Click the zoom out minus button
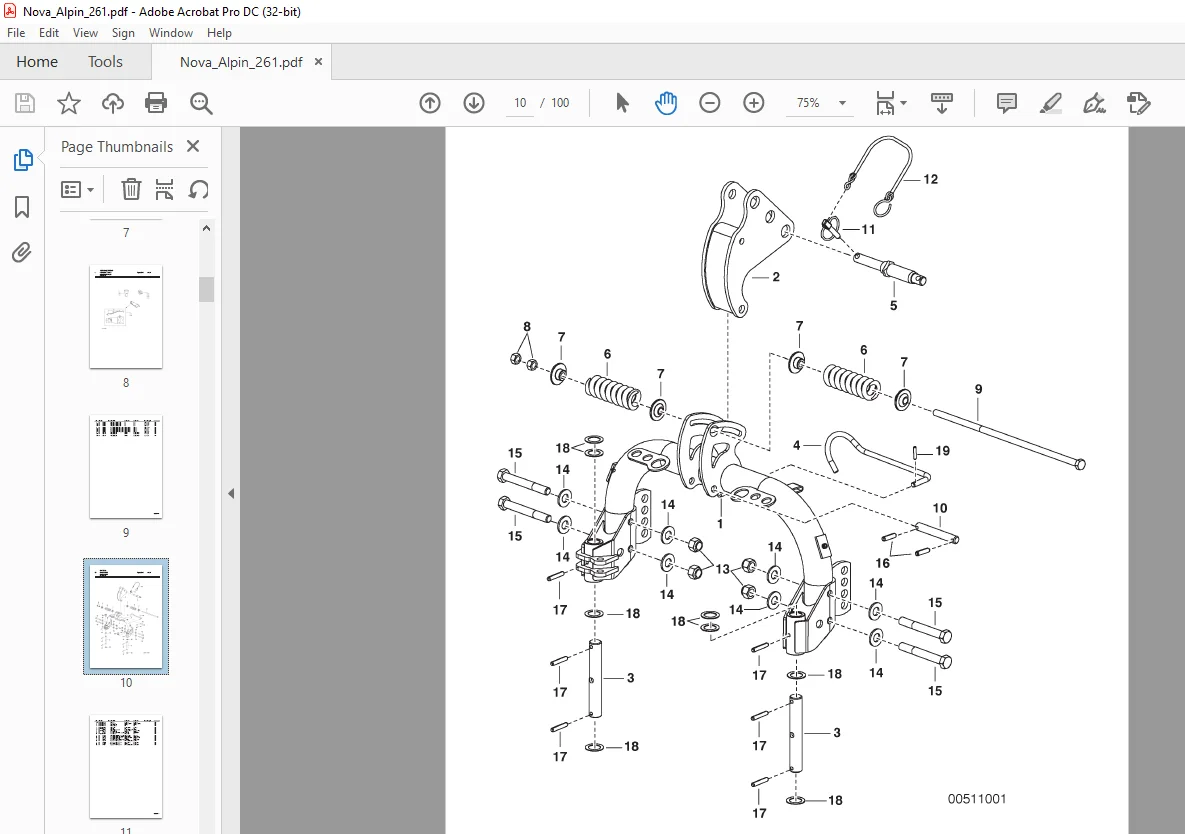Screen dimensions: 1185x834 pyautogui.click(x=710, y=103)
